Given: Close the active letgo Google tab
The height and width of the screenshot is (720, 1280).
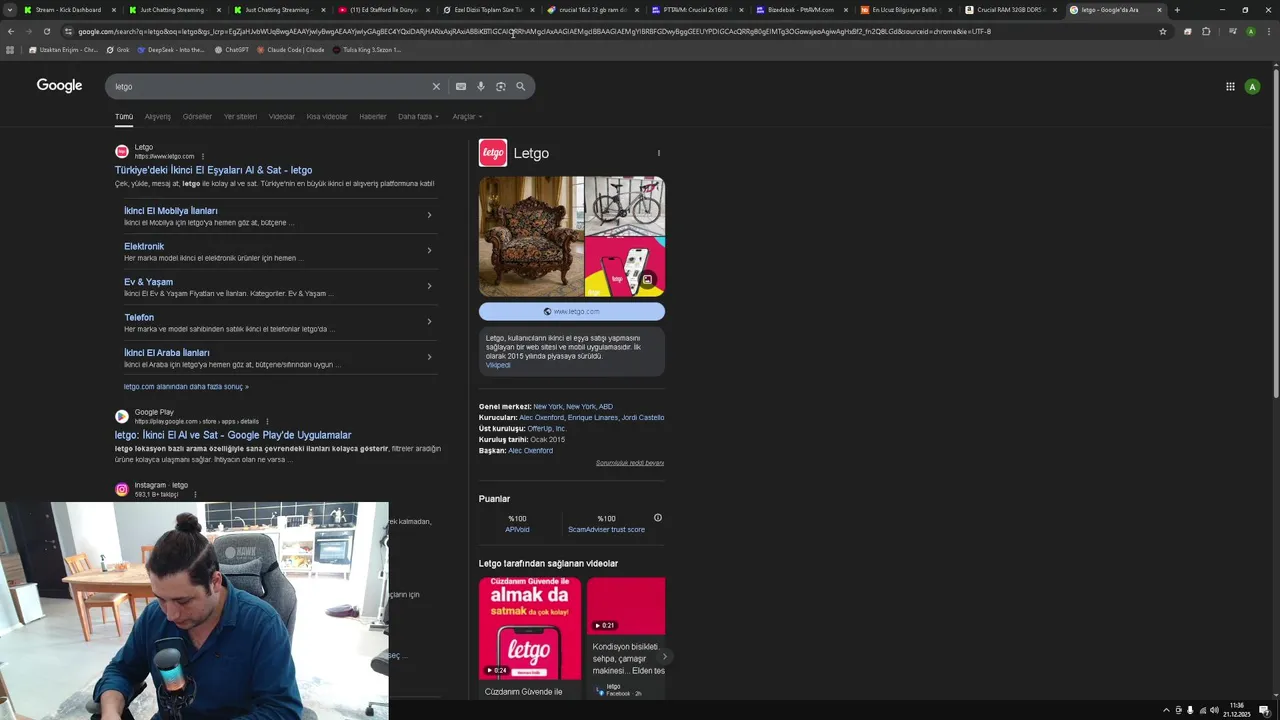Looking at the screenshot, I should coord(1160,10).
